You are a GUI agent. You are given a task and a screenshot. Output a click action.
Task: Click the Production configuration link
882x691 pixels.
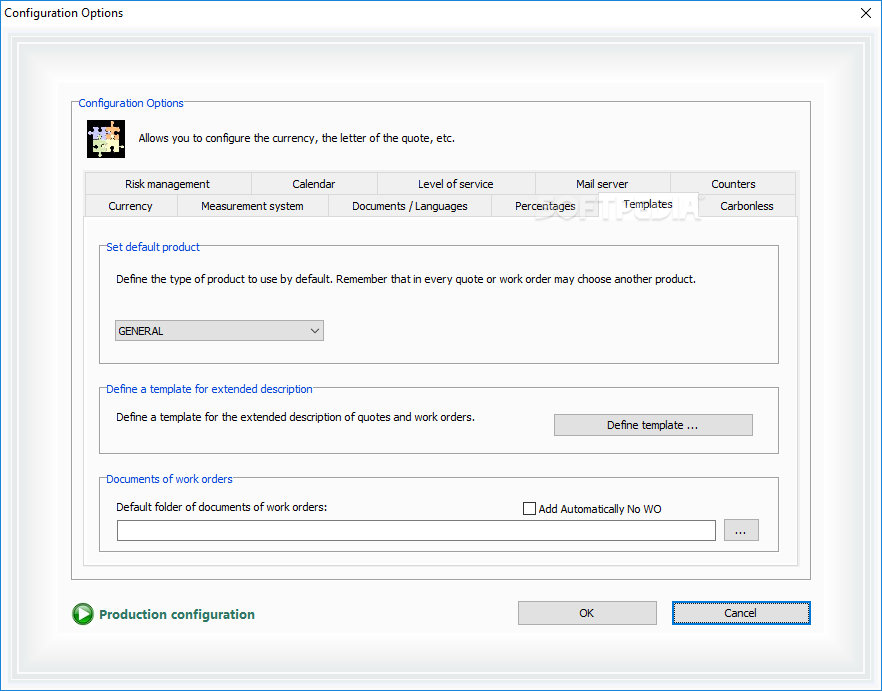tap(177, 614)
